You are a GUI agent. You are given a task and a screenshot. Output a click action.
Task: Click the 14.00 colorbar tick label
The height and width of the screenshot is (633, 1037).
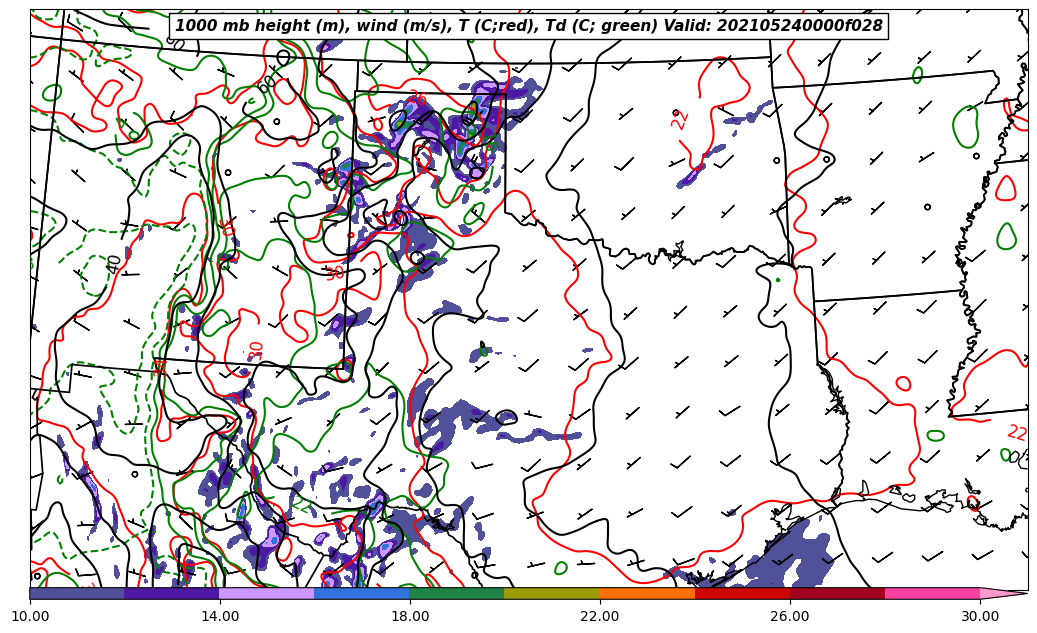pos(220,616)
